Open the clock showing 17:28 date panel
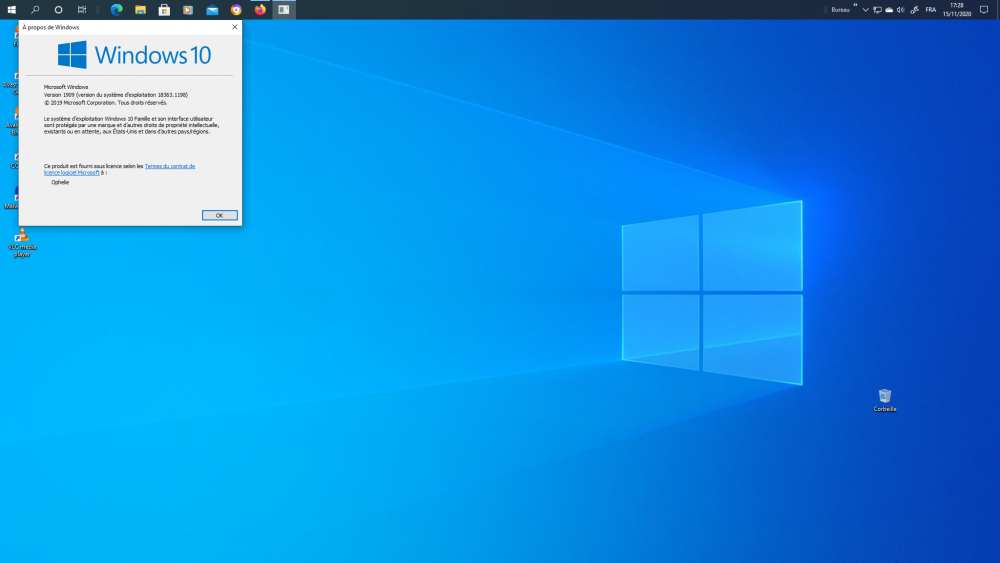The height and width of the screenshot is (563, 1000). (957, 10)
